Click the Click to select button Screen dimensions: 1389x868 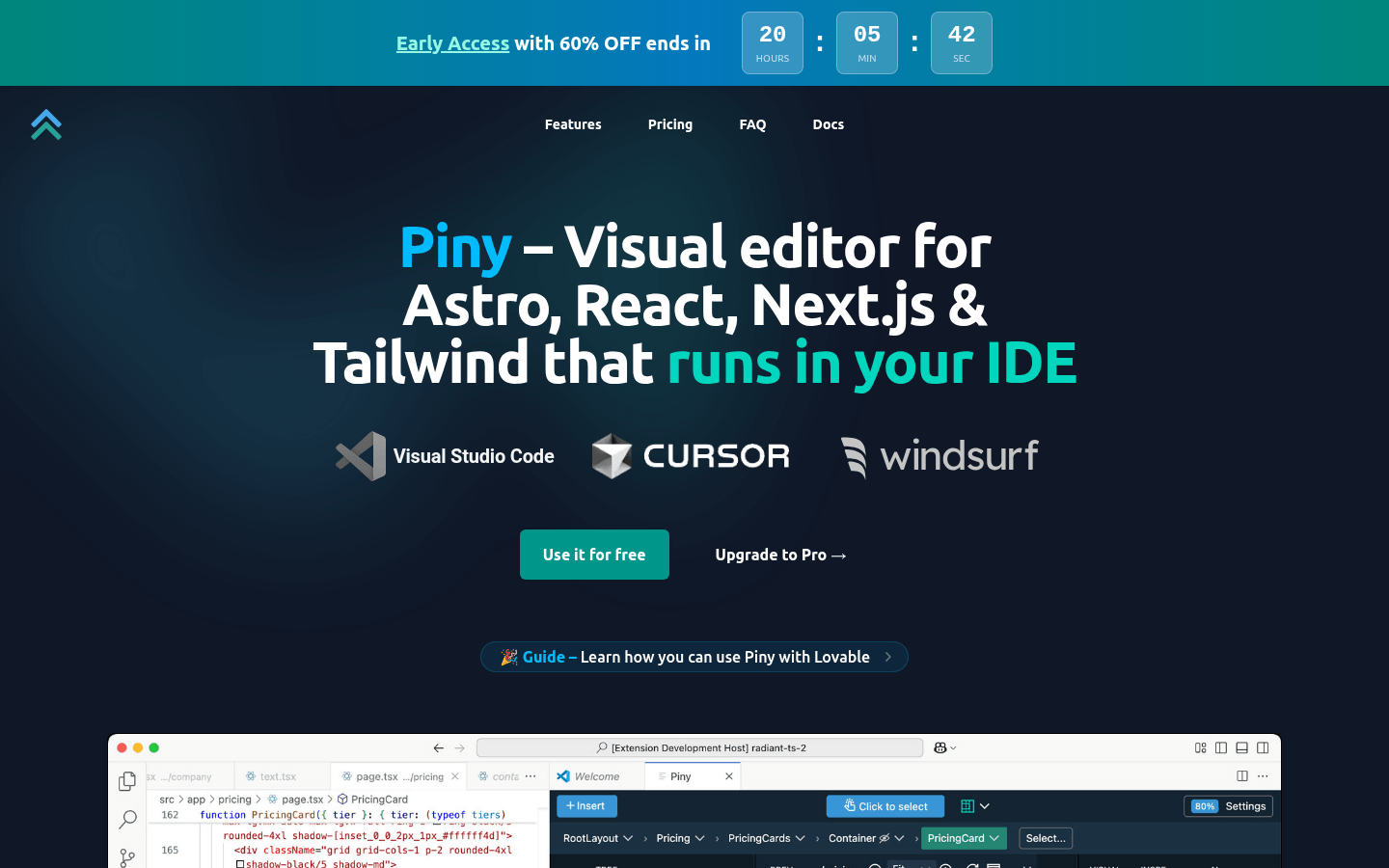[885, 806]
